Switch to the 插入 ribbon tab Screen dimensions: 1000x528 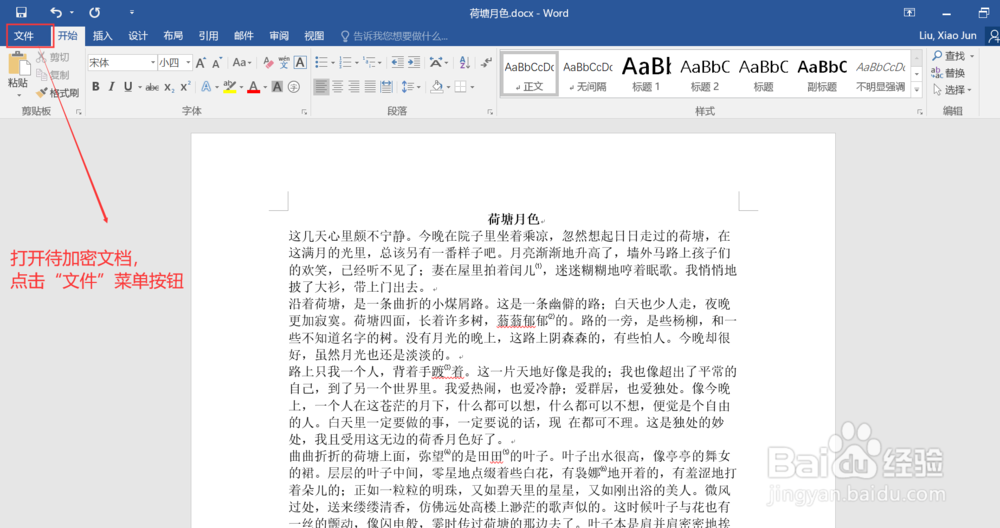point(102,36)
